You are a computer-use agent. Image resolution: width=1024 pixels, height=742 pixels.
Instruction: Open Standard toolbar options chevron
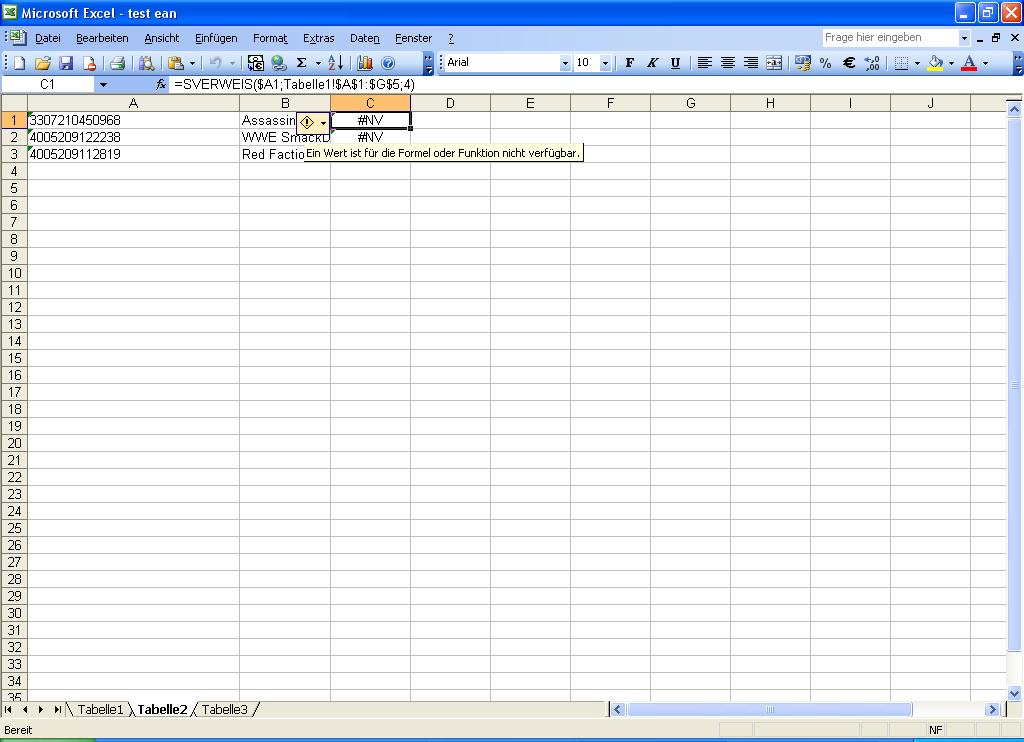pyautogui.click(x=428, y=63)
